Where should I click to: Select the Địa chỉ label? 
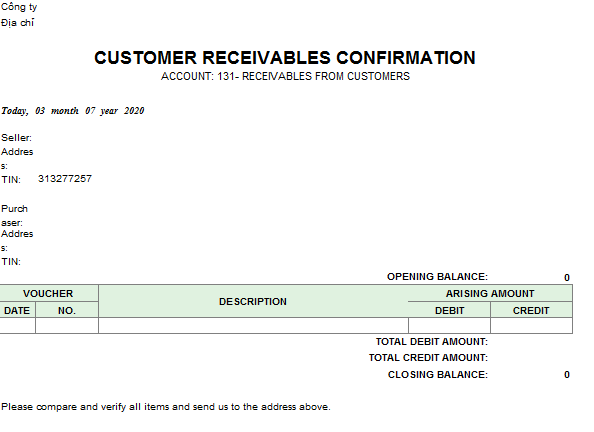click(x=17, y=23)
